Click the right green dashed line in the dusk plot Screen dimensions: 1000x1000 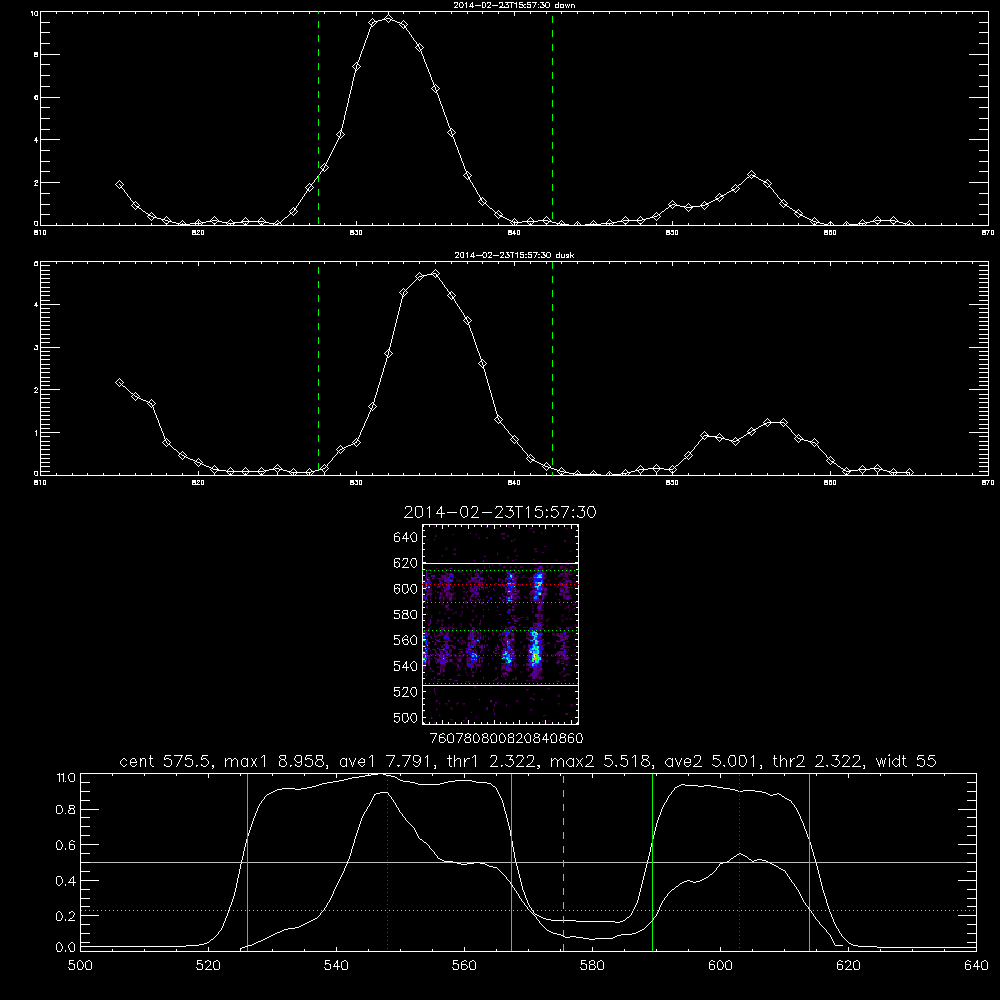[552, 369]
